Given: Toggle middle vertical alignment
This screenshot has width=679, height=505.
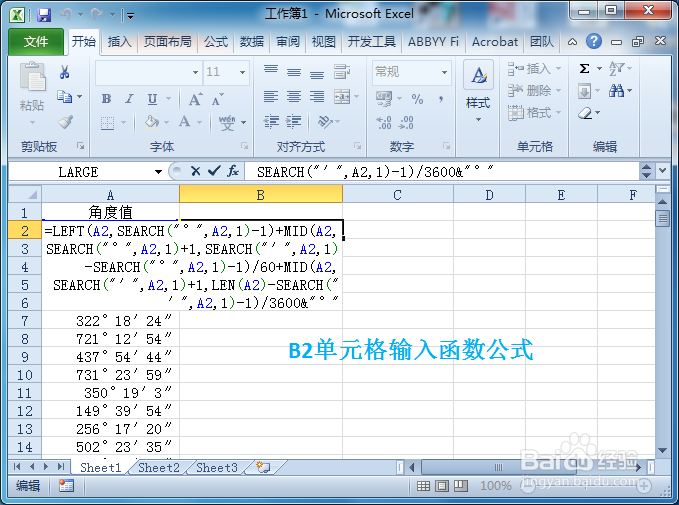Looking at the screenshot, I should pyautogui.click(x=294, y=71).
